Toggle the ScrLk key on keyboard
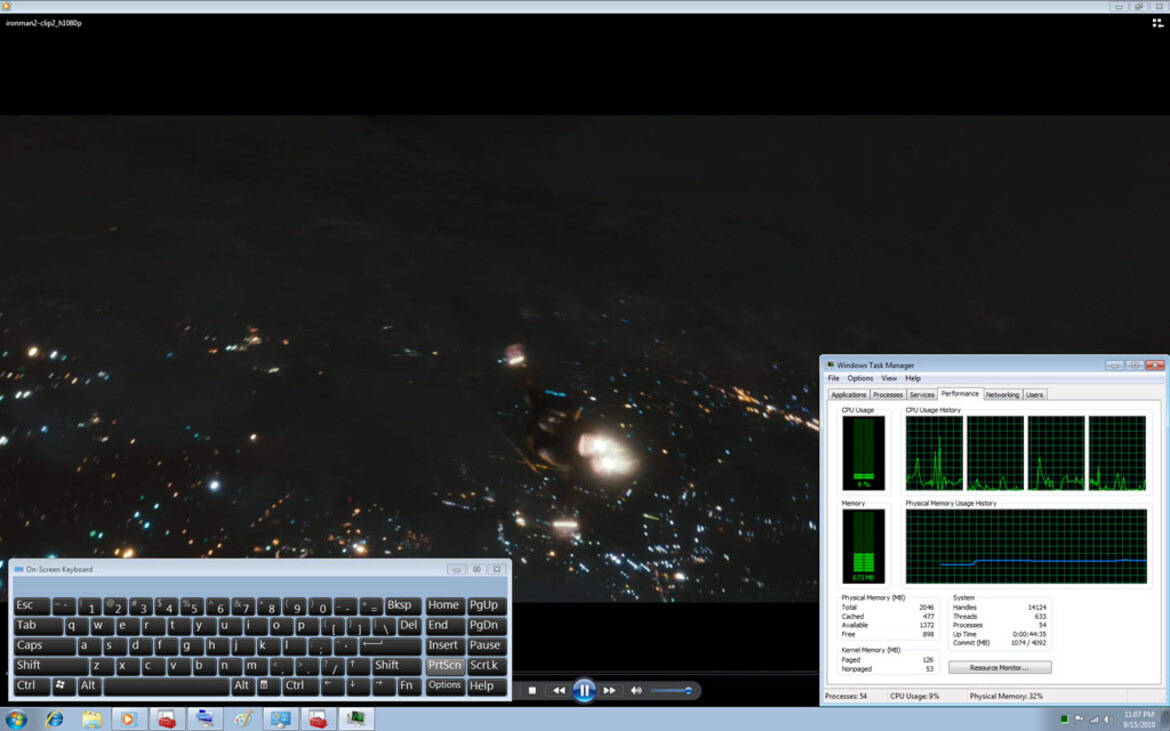Viewport: 1170px width, 731px height. 486,665
